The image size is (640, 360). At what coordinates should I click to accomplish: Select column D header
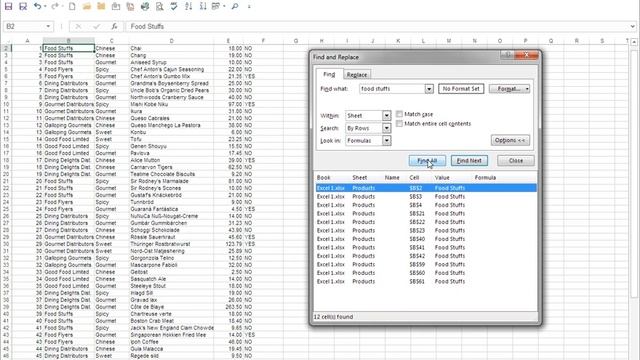tap(171, 41)
